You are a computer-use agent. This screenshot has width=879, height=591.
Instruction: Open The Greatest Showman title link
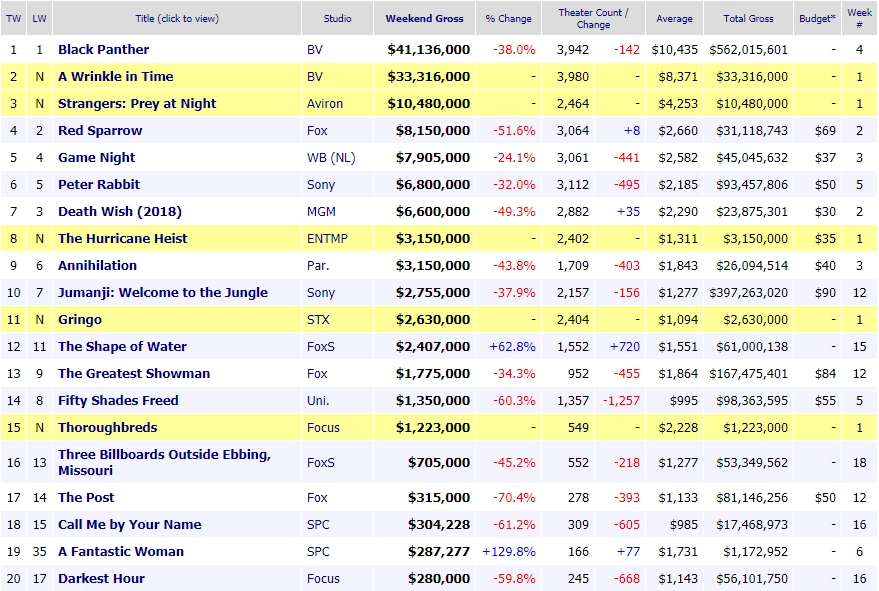[134, 373]
